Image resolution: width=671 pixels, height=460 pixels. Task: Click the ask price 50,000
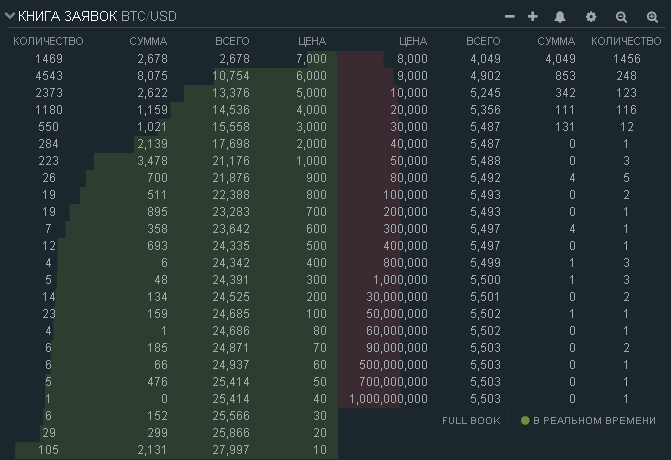pos(409,161)
